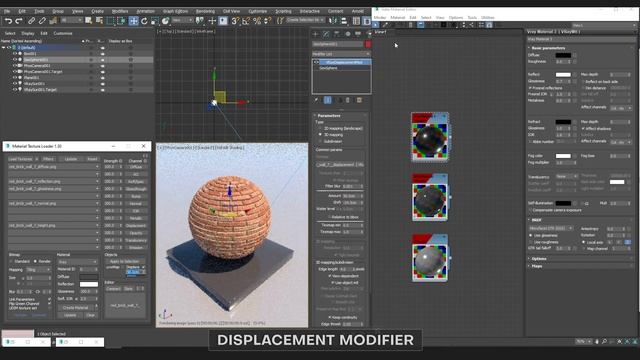Click the Bind to Space Warp icon
Viewport: 640px width, 360px height.
pyautogui.click(x=53, y=20)
